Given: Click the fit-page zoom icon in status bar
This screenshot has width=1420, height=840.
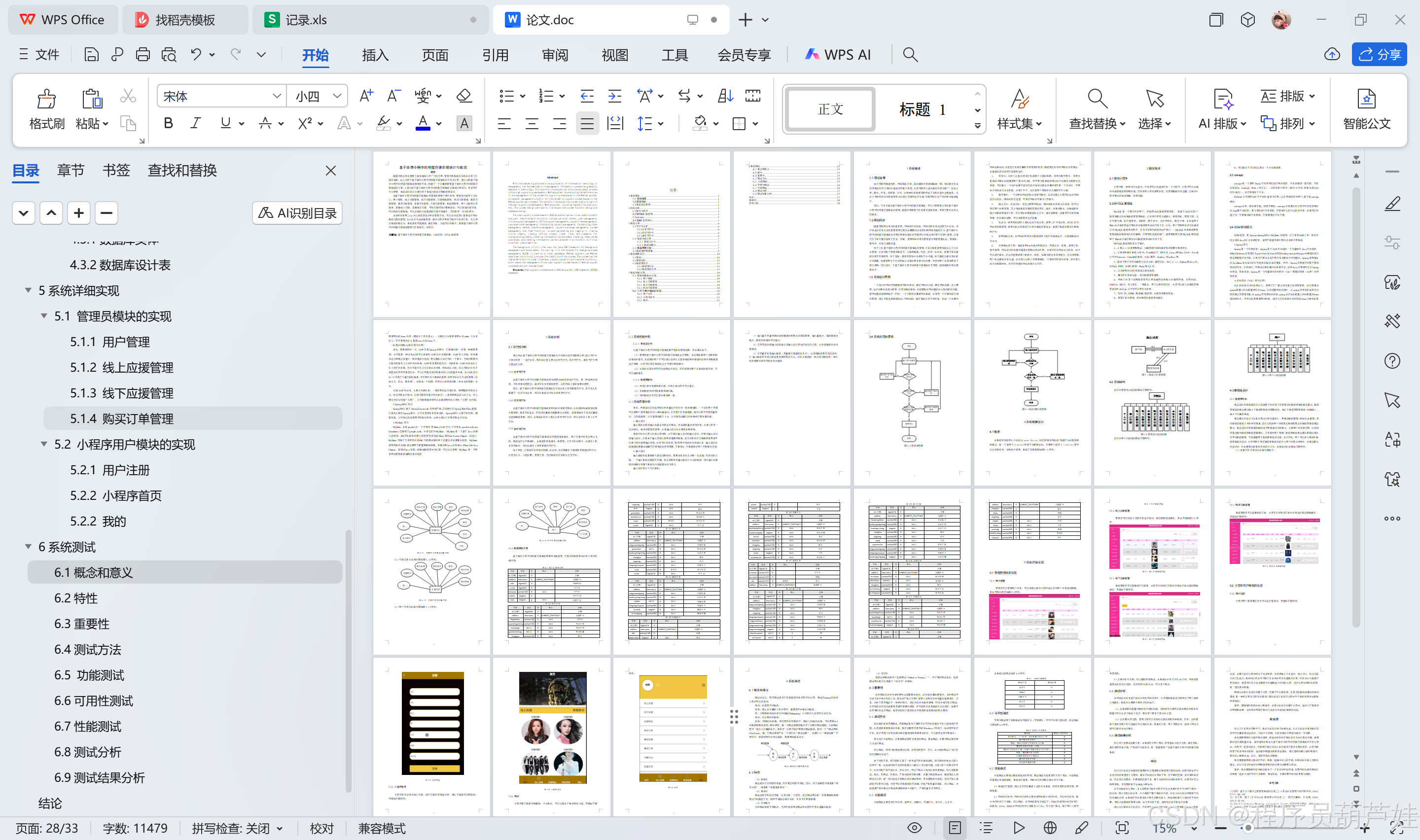Looking at the screenshot, I should pos(1122,828).
